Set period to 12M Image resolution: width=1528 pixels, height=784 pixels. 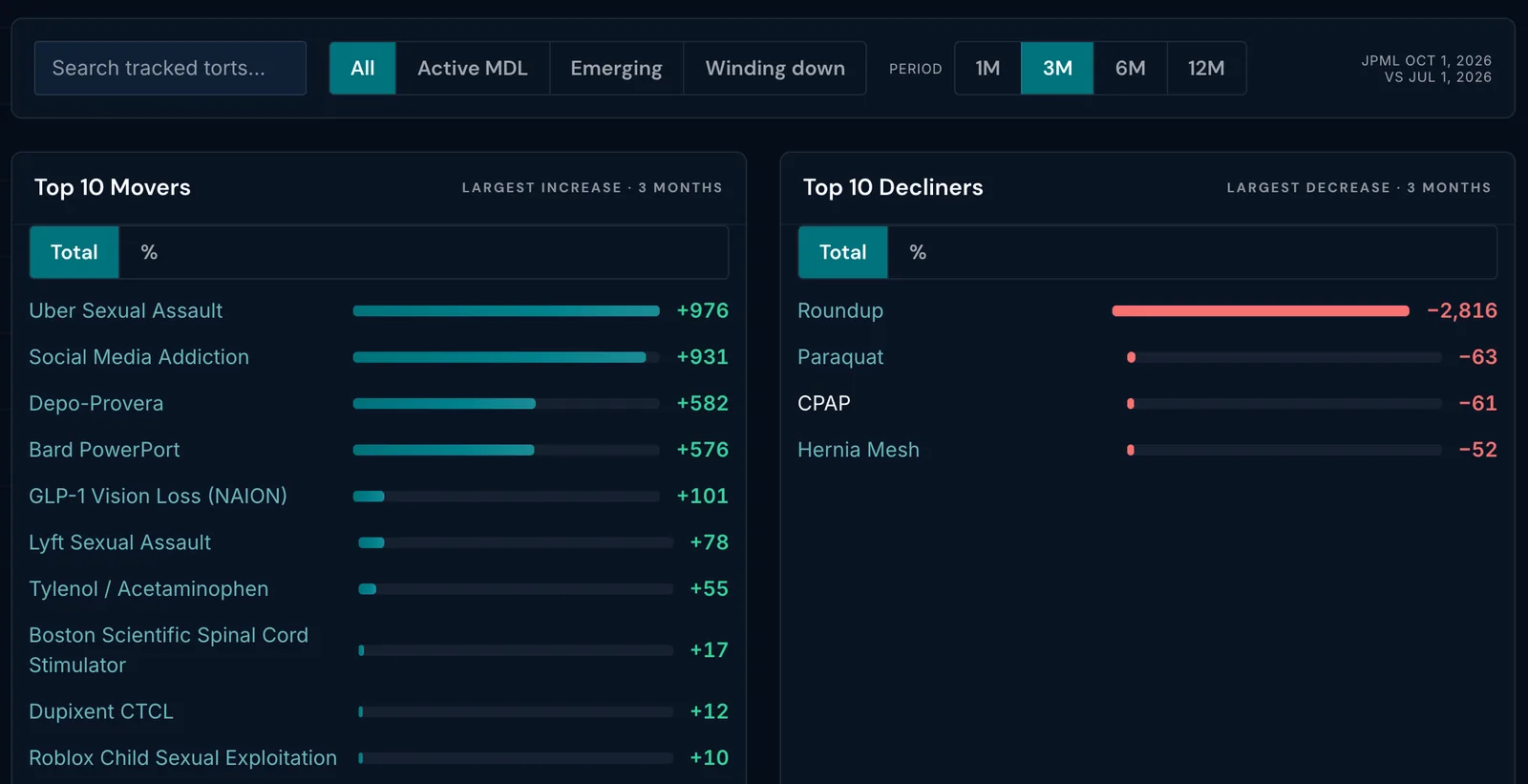[1206, 68]
